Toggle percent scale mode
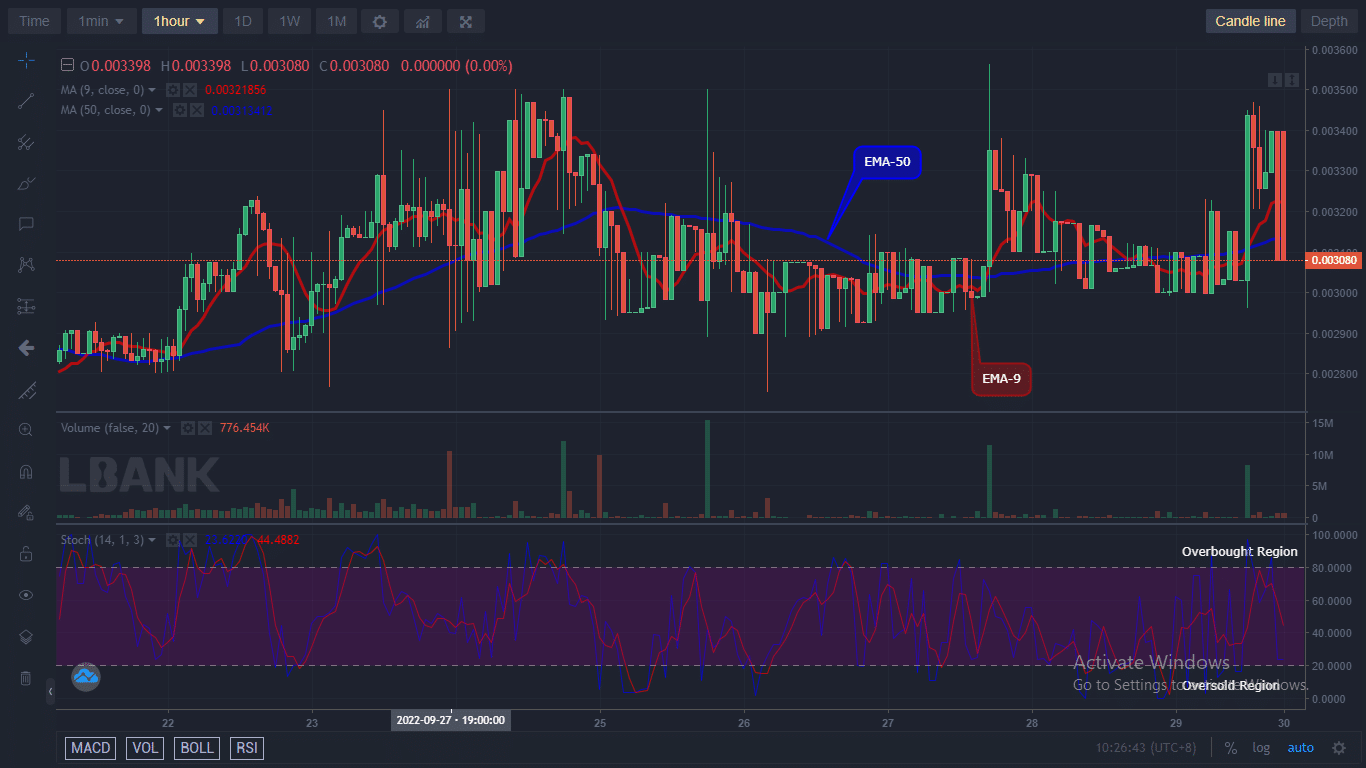 click(1230, 748)
